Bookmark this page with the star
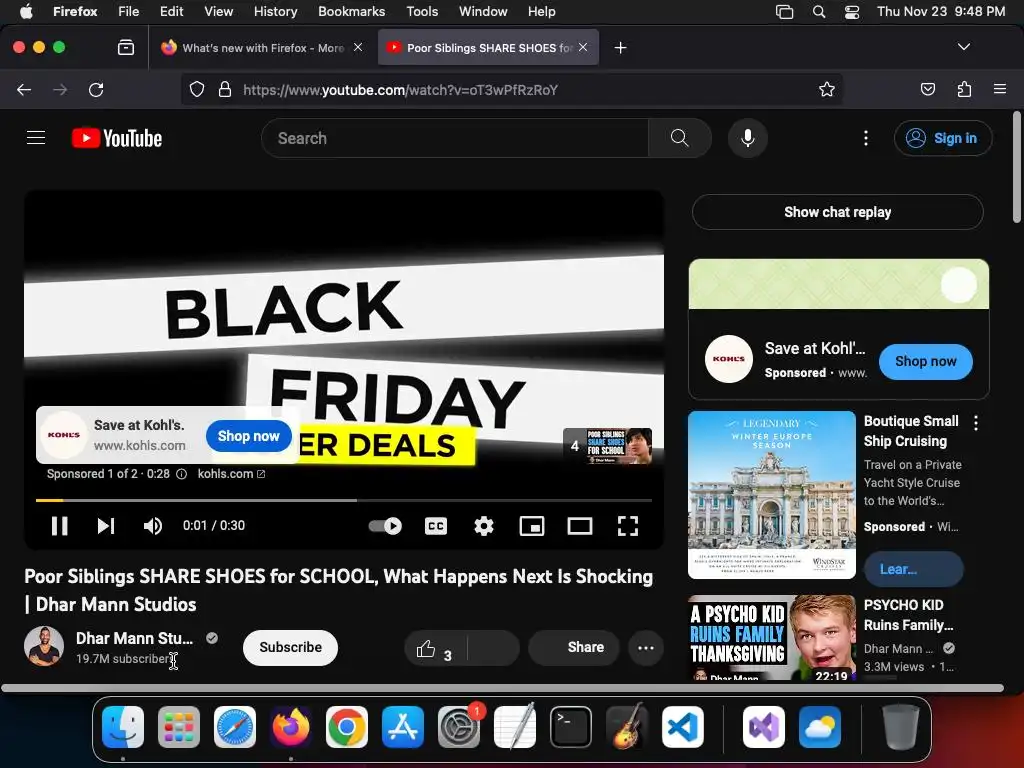The width and height of the screenshot is (1024, 768). pos(827,89)
